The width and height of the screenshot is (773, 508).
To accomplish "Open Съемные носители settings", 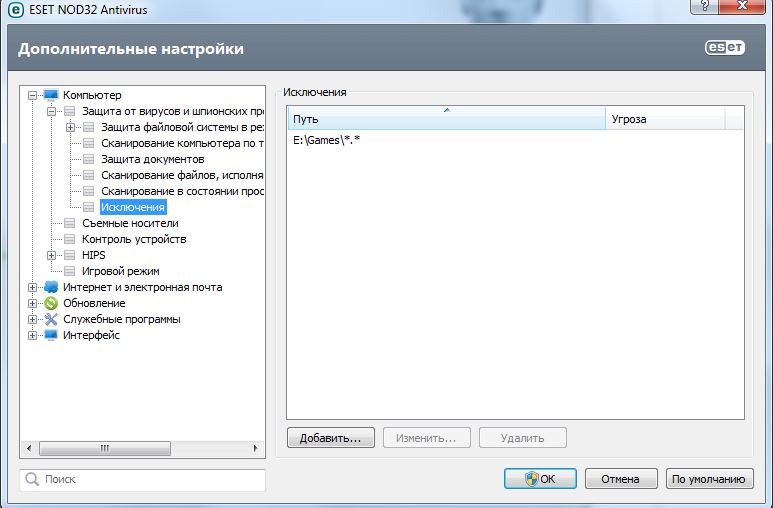I will click(x=130, y=223).
